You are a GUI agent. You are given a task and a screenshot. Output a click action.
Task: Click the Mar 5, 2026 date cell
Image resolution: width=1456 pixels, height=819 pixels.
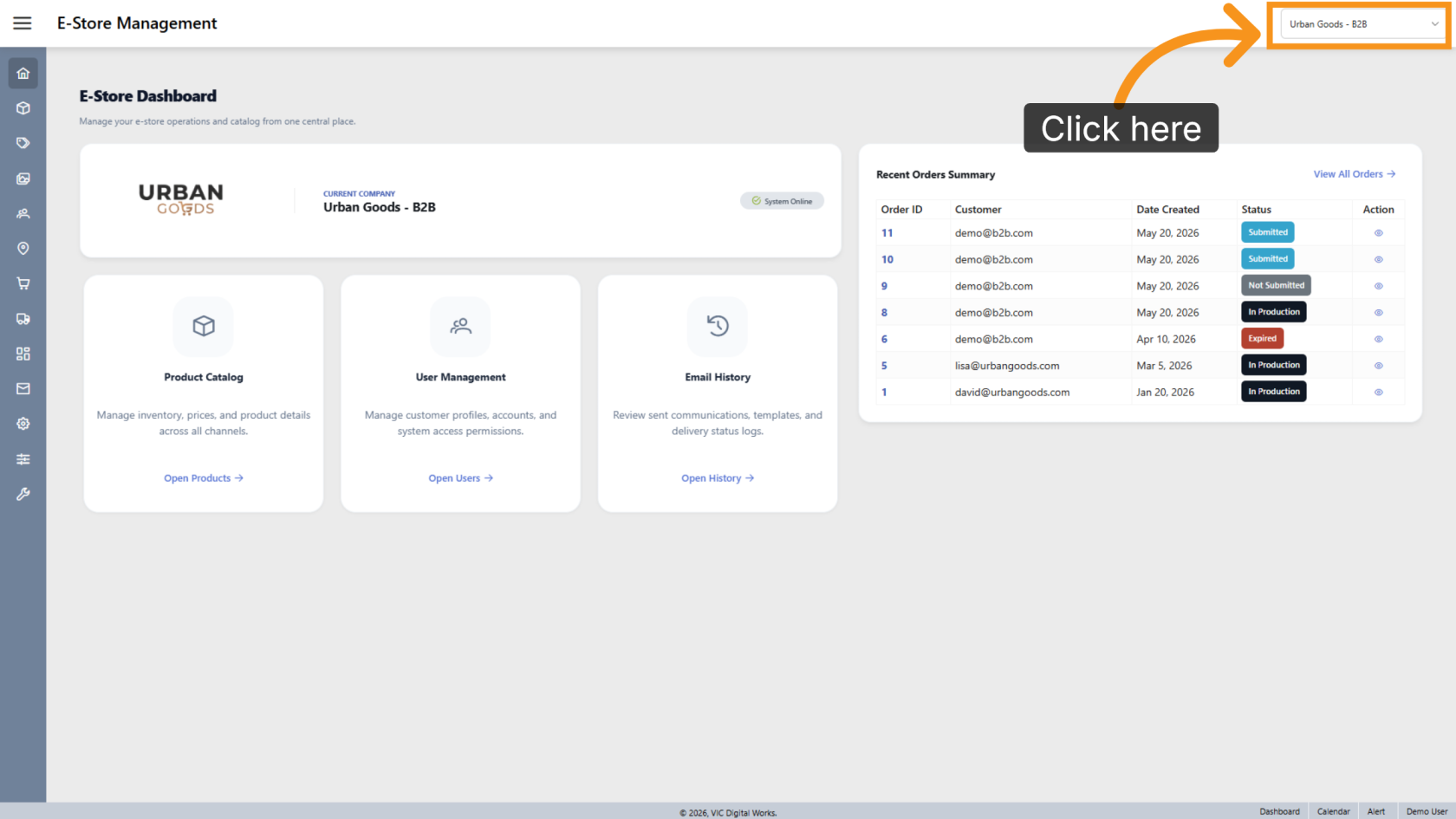(x=1164, y=366)
